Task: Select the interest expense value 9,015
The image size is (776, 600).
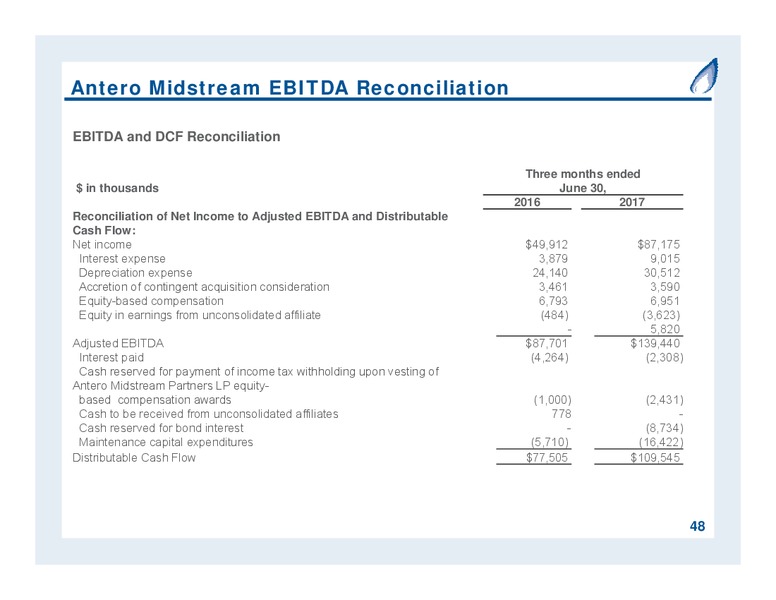Action: (665, 259)
